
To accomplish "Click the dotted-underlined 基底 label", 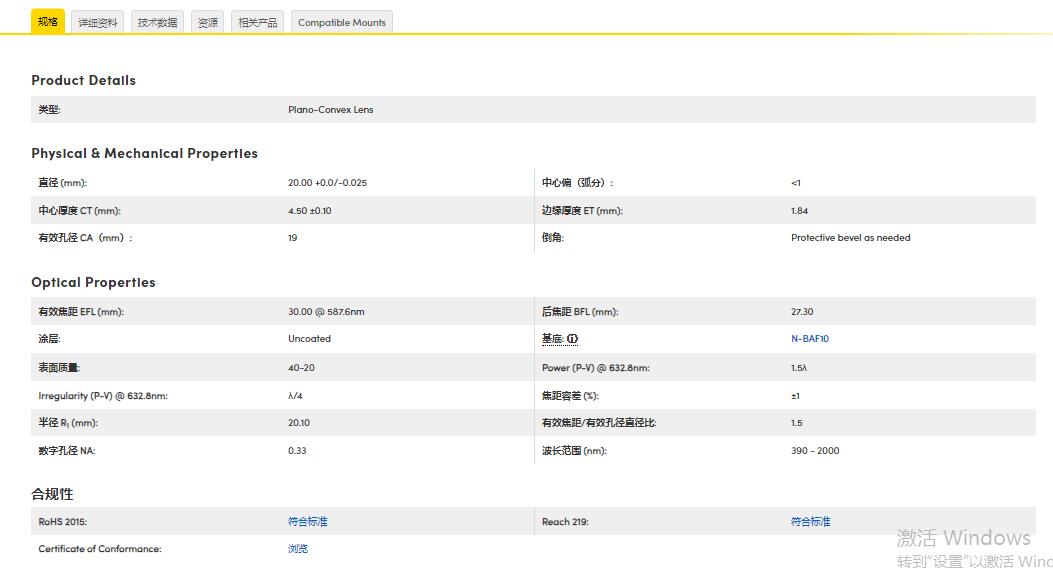I will pos(552,339).
